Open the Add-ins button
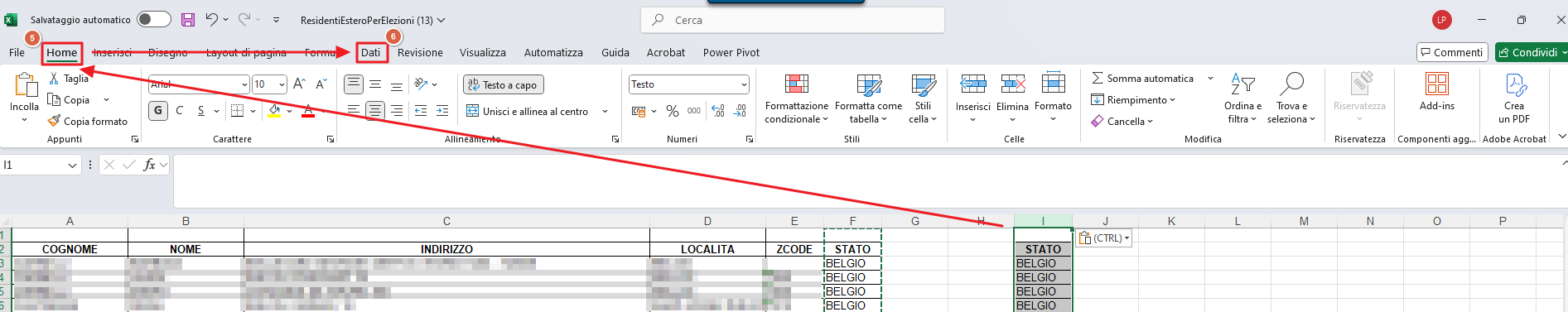Viewport: 1568px width, 312px height. [x=1437, y=92]
